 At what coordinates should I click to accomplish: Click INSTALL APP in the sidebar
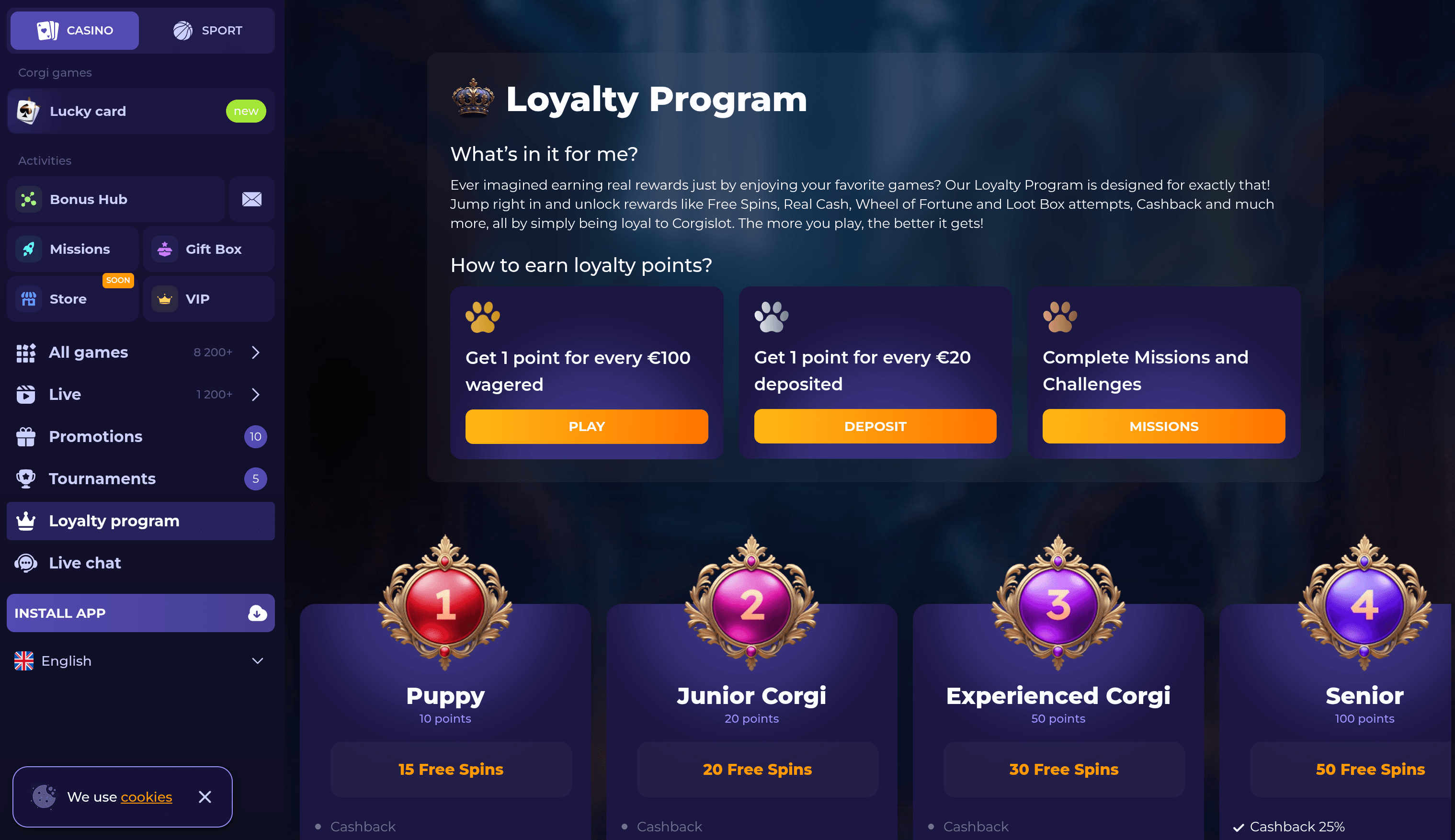click(140, 613)
